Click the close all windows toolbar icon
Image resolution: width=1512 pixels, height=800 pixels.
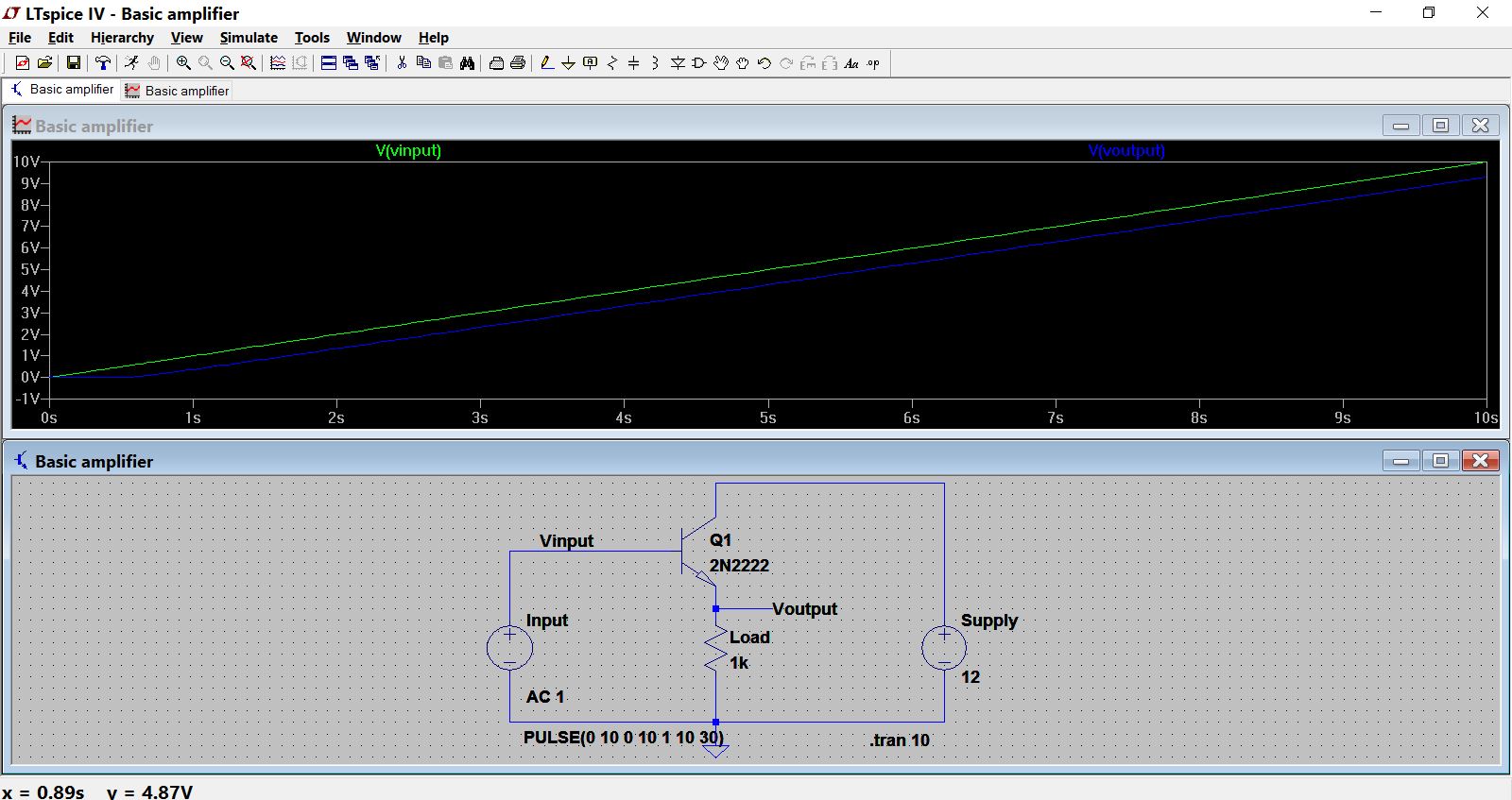372,63
